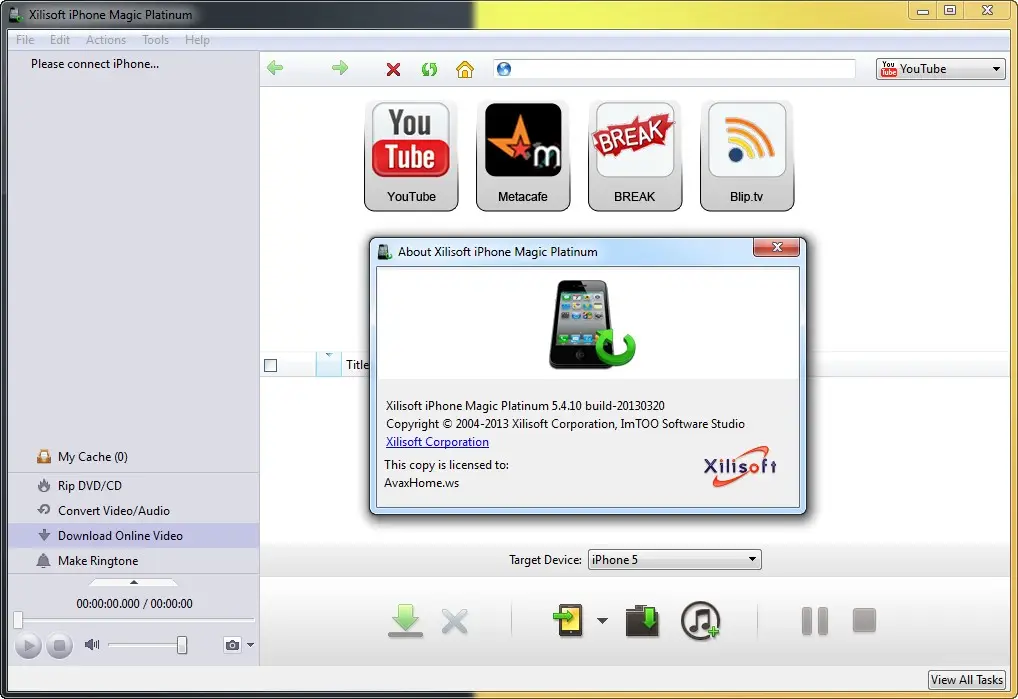Image resolution: width=1018 pixels, height=699 pixels.
Task: Click the iPhone image in About dialog
Action: coord(591,324)
